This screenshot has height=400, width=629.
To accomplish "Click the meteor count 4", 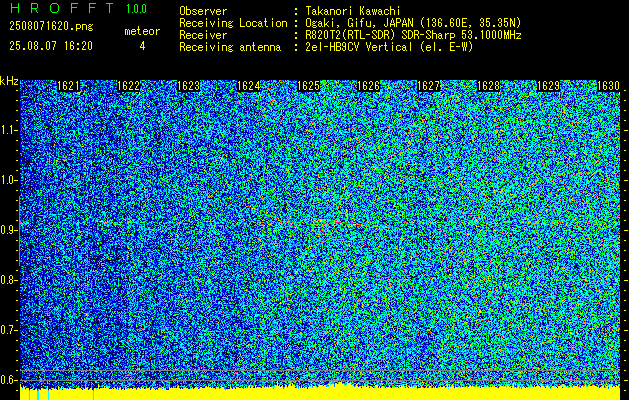I will click(142, 46).
